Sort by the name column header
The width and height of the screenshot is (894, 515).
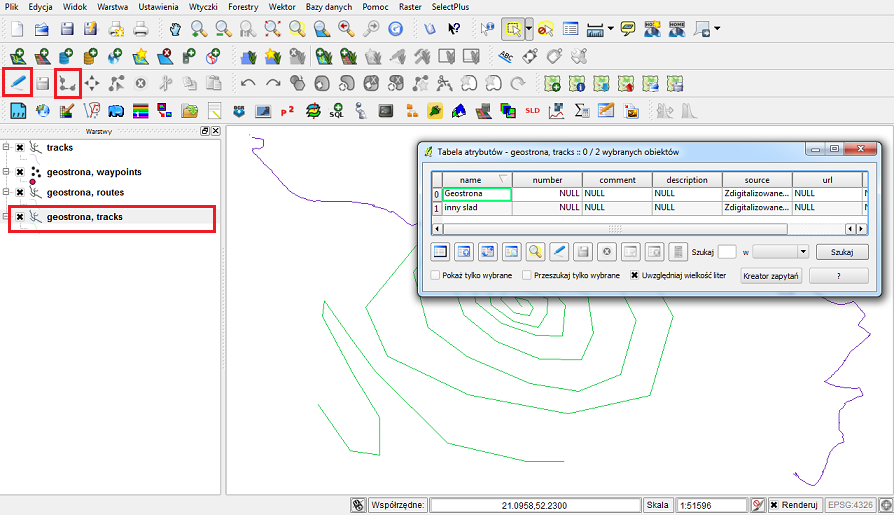477,180
